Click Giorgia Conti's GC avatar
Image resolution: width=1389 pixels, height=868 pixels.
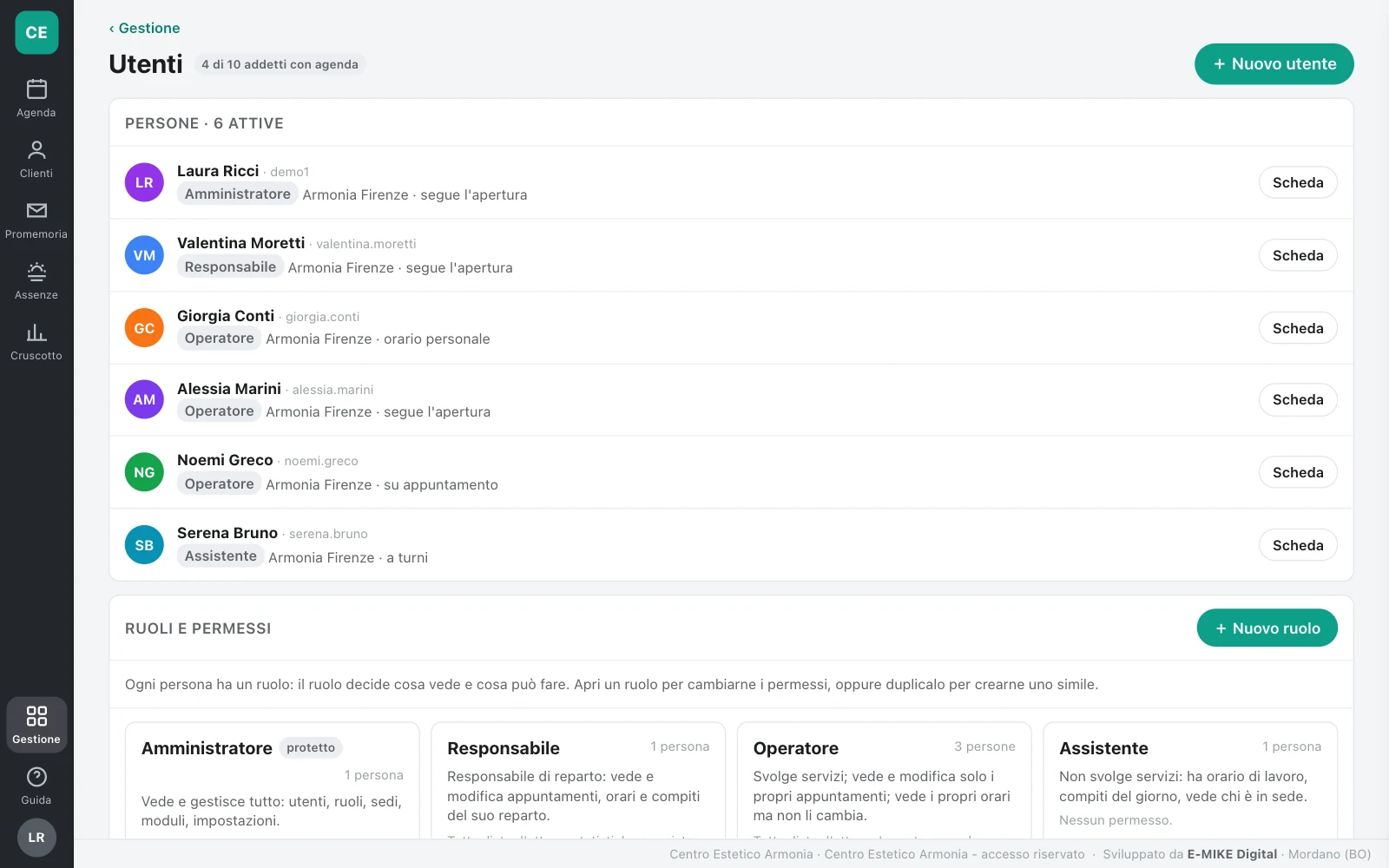(144, 328)
